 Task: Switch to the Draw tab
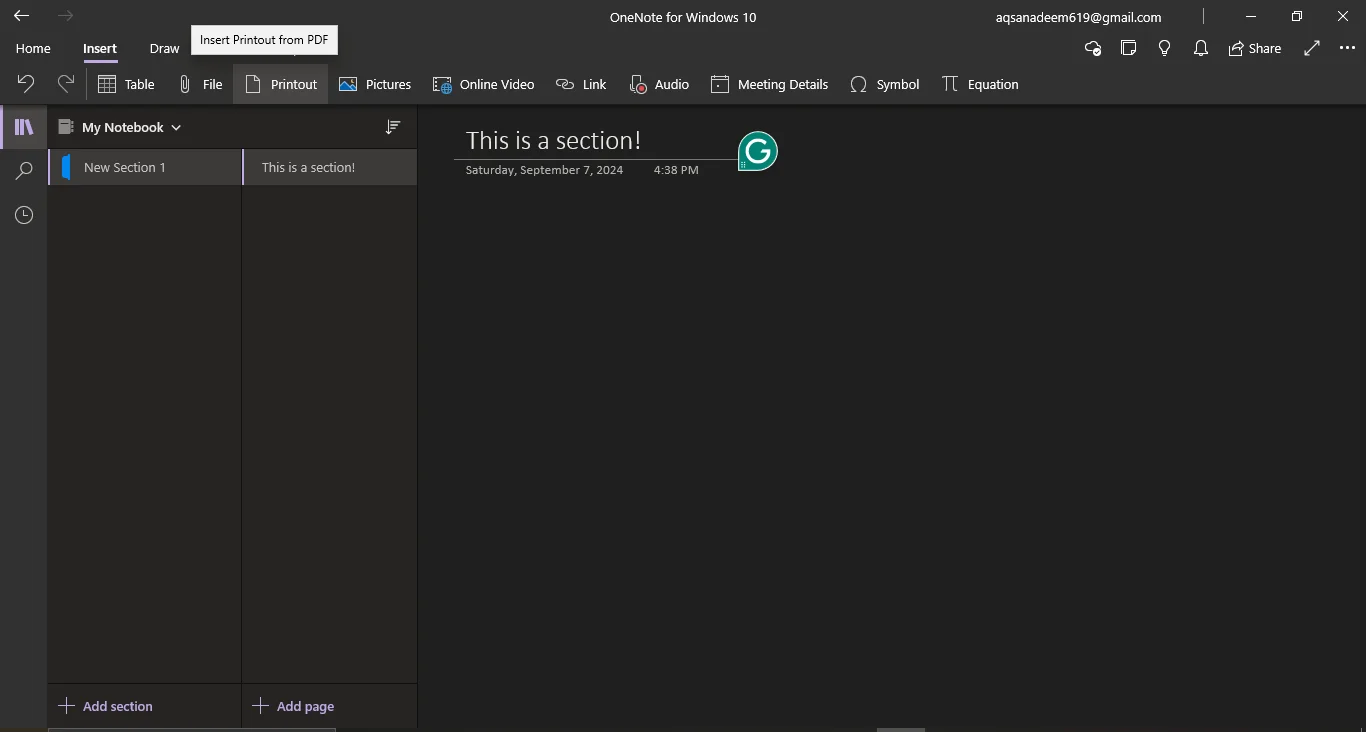pyautogui.click(x=164, y=48)
